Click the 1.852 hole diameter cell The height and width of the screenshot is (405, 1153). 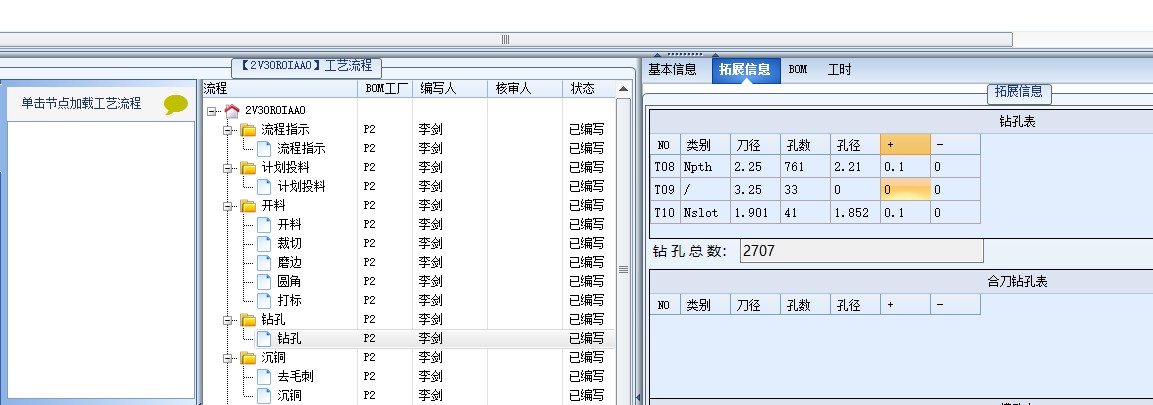(x=855, y=212)
